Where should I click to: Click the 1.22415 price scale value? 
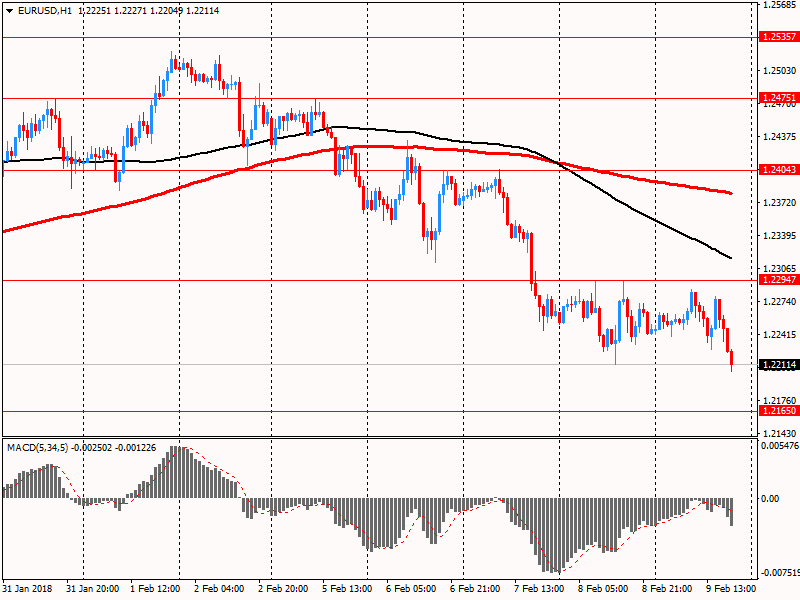pos(780,335)
